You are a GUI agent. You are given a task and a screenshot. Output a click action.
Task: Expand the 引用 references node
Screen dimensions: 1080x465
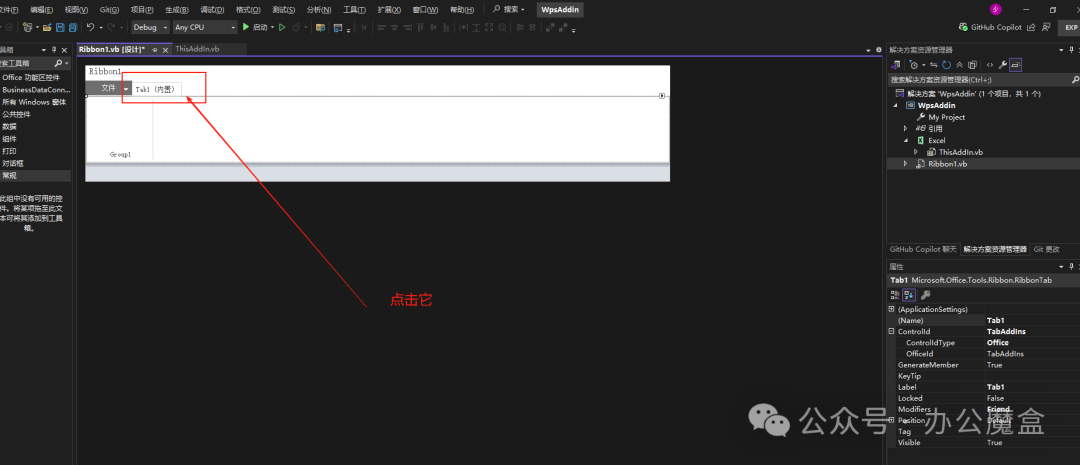(906, 128)
